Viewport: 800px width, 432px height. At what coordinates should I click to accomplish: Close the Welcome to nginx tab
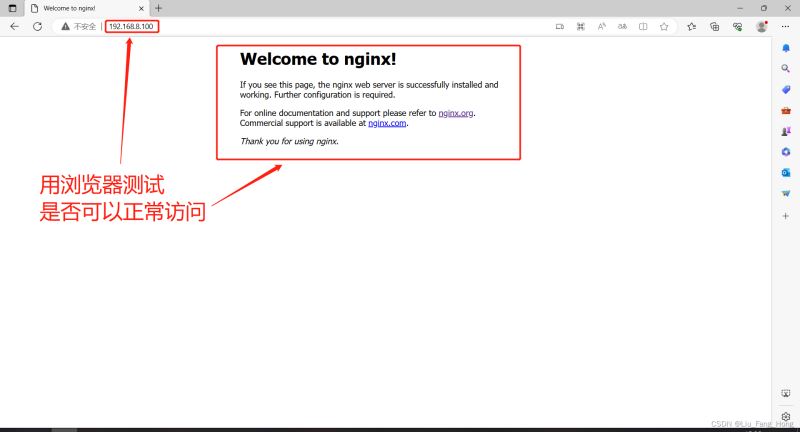(141, 9)
